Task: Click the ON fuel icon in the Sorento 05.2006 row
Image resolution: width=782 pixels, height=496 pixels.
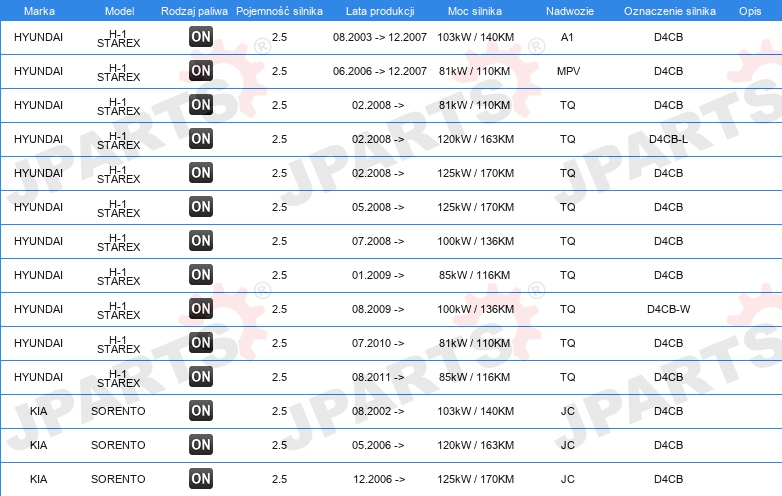Action: coord(201,444)
